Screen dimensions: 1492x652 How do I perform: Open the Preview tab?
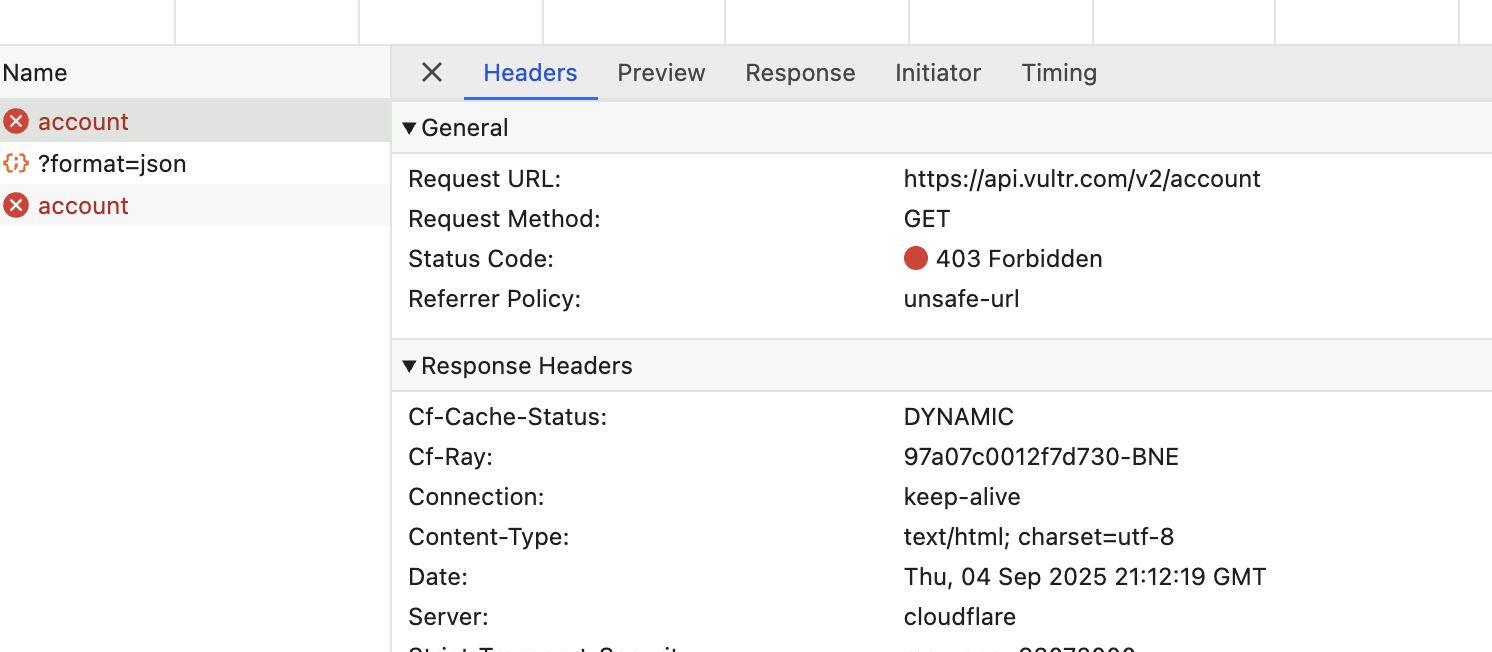point(661,73)
